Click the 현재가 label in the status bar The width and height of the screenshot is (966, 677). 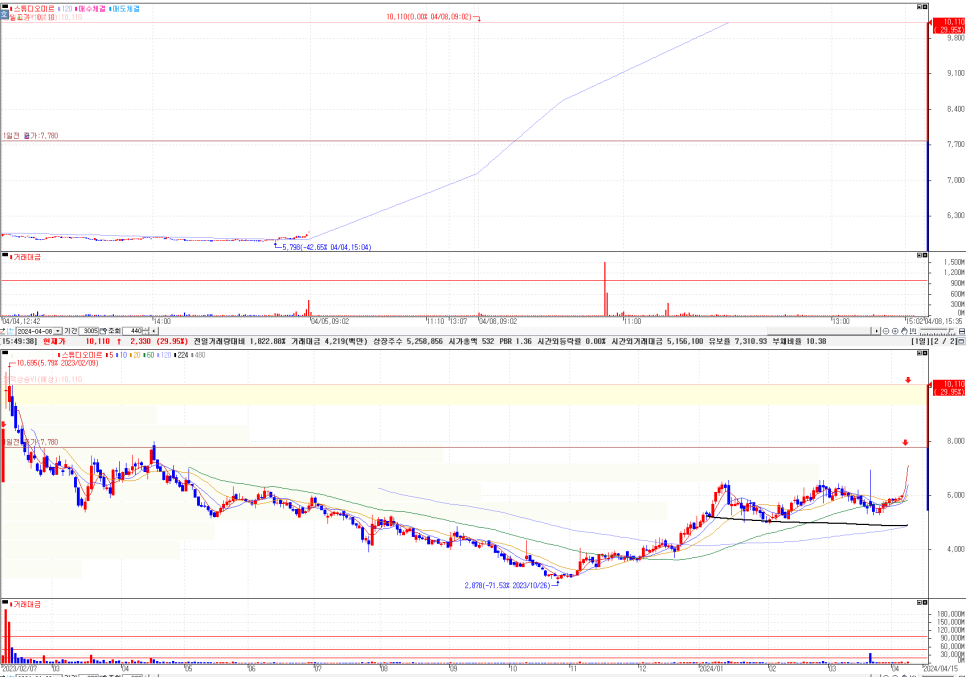tap(54, 341)
